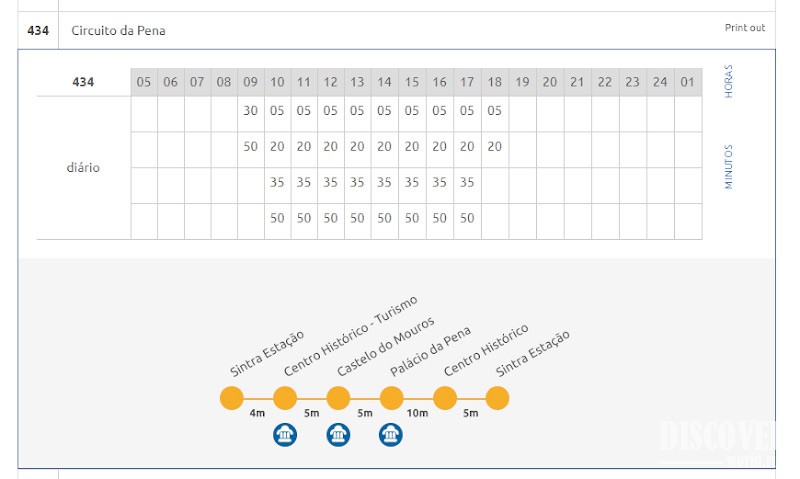Screen dimensions: 800x479
Task: Click the monument icon under Palácio da Pena
Action: click(391, 435)
